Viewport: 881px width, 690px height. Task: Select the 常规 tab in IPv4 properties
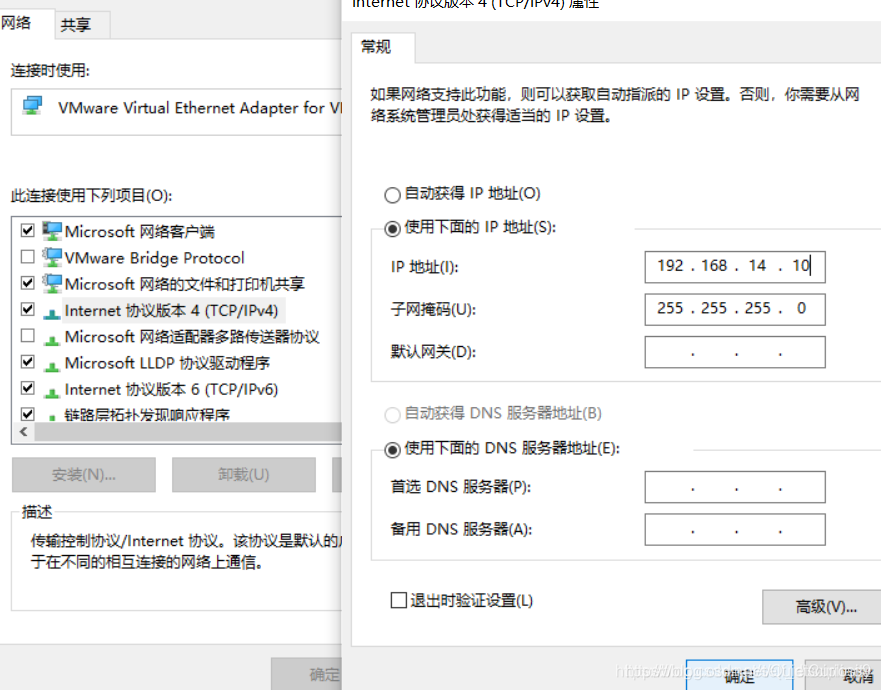pos(383,47)
